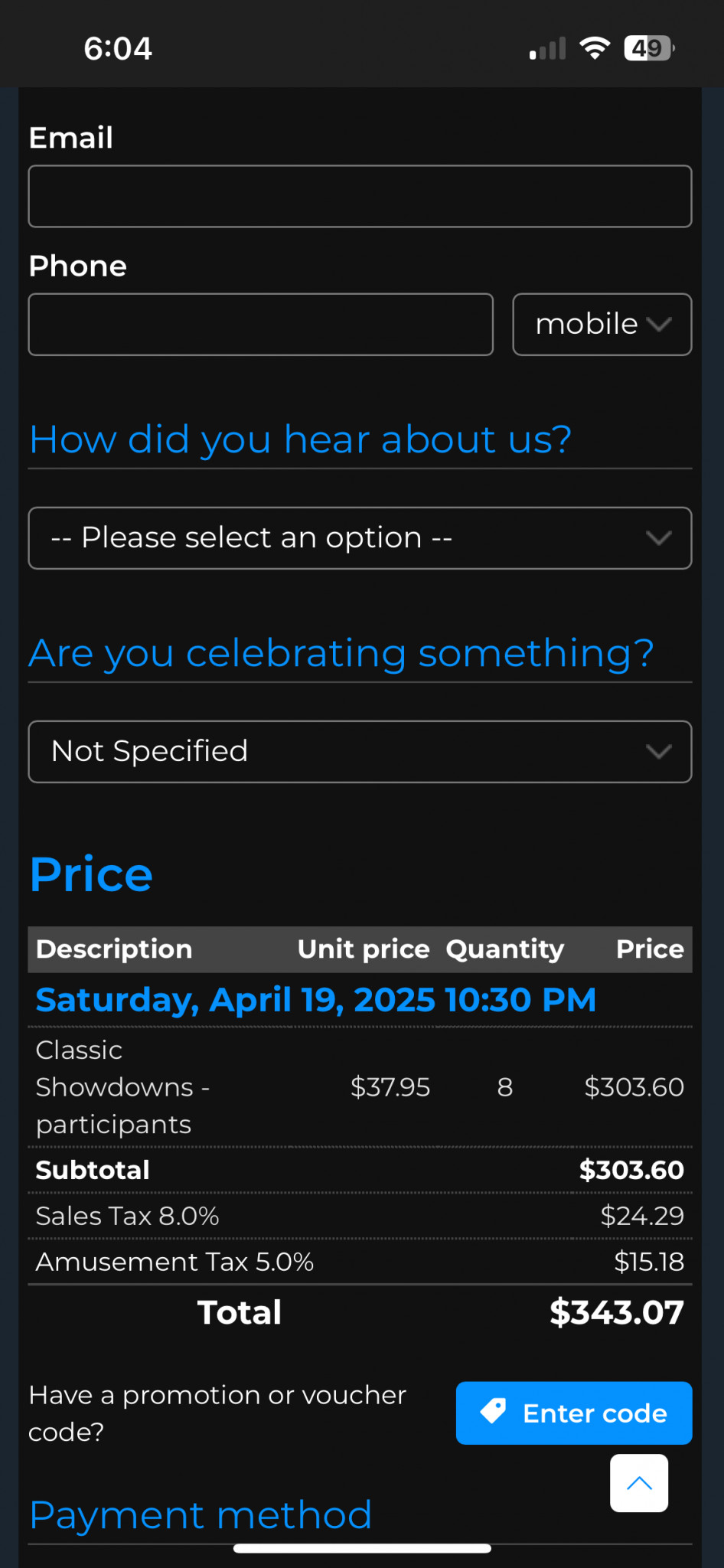
Task: Click into the Phone number field
Action: click(x=260, y=325)
